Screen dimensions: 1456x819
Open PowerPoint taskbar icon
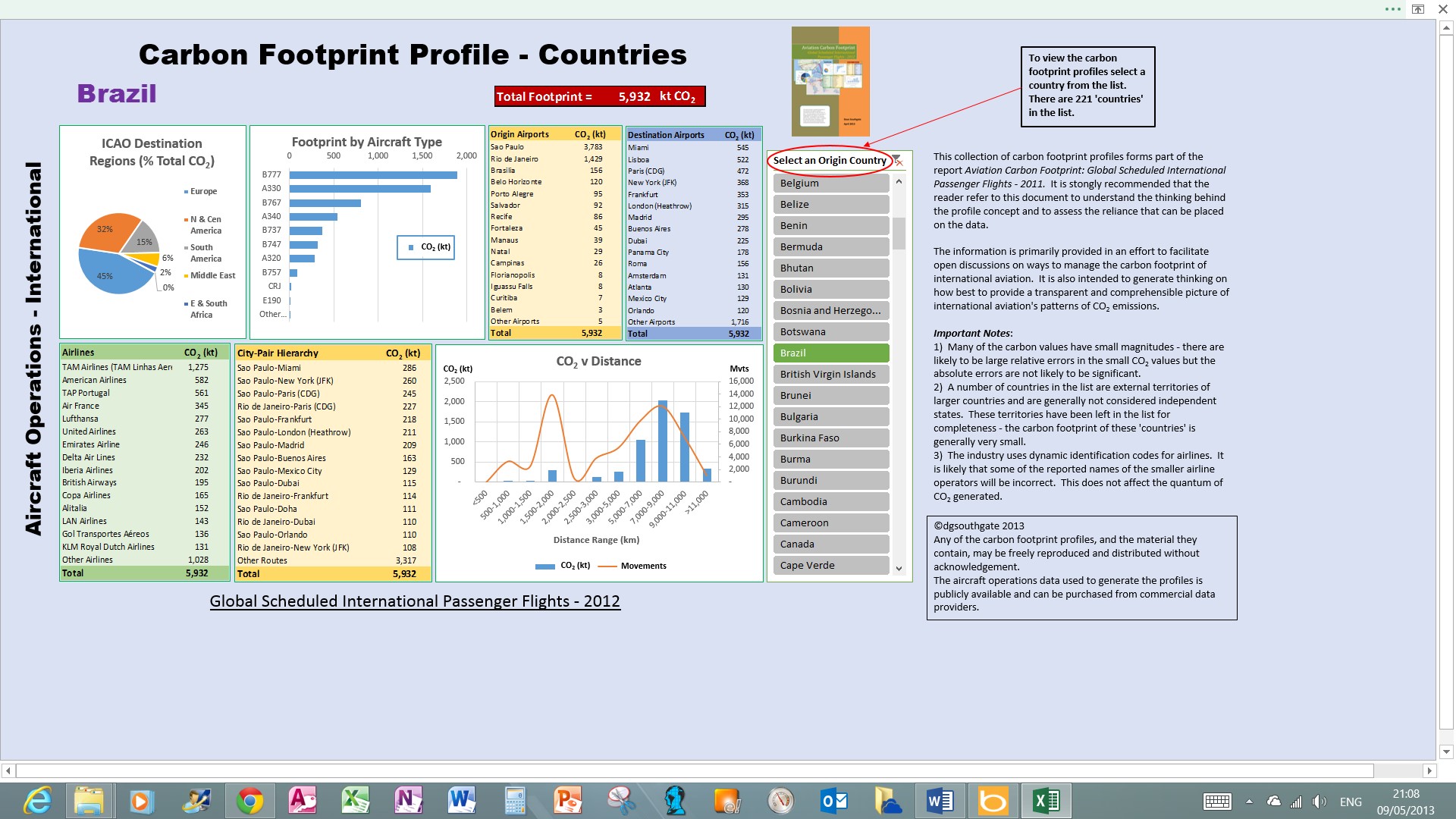point(568,801)
